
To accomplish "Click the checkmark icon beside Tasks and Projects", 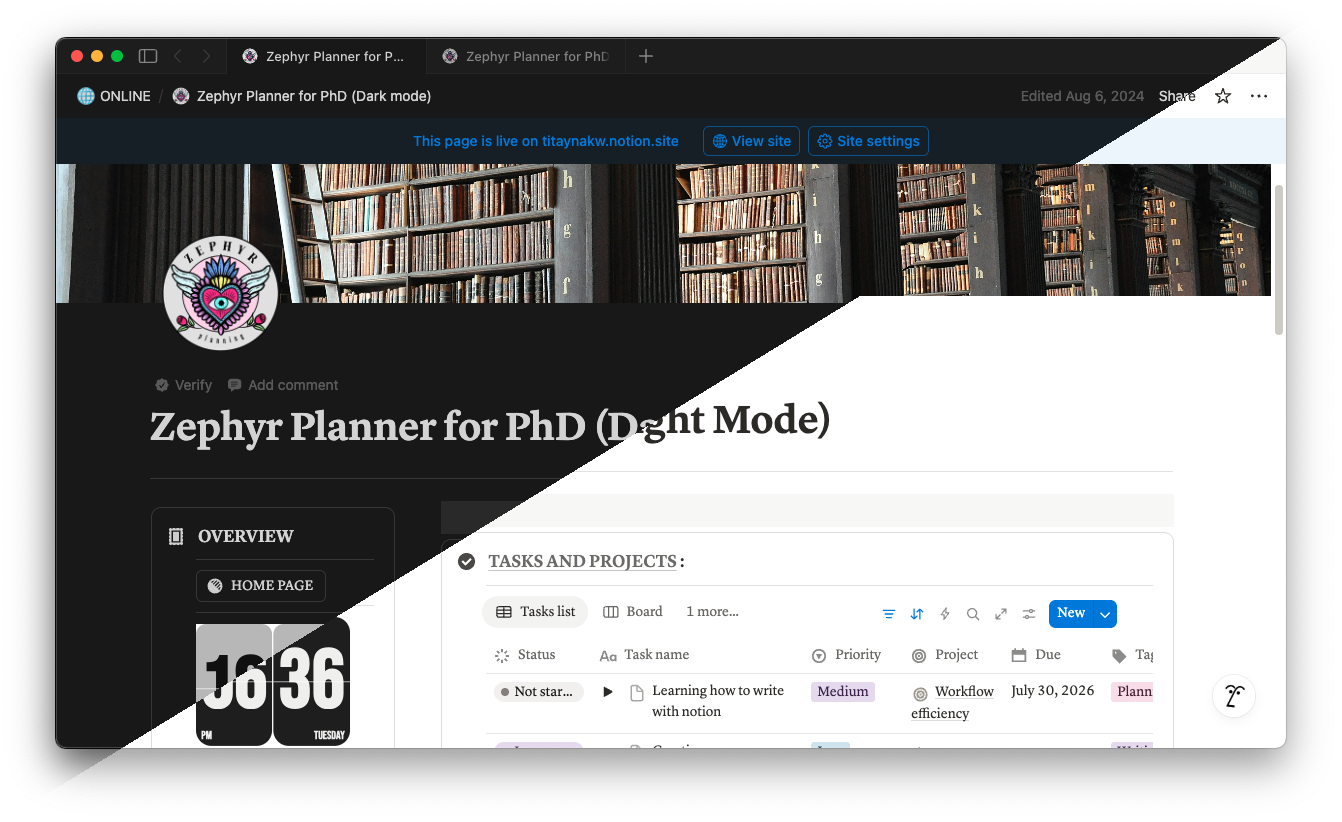I will click(466, 562).
